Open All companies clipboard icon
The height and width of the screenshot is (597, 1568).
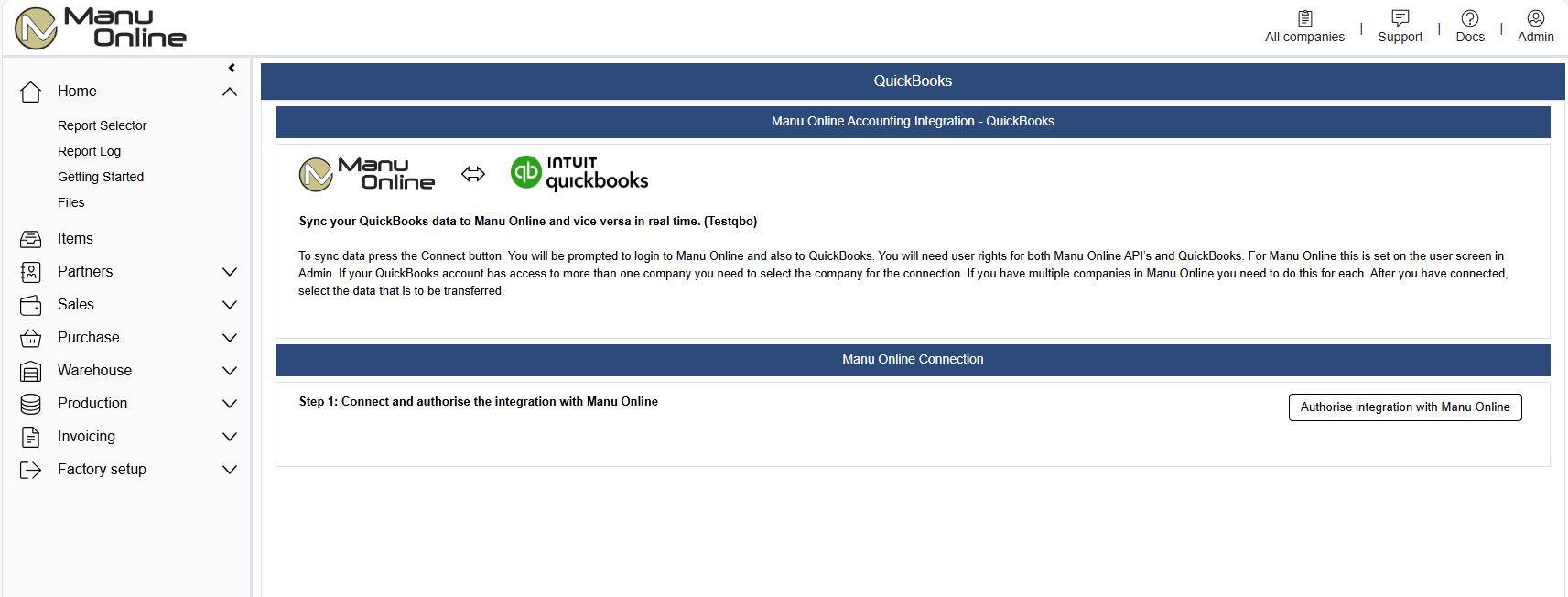[1305, 18]
